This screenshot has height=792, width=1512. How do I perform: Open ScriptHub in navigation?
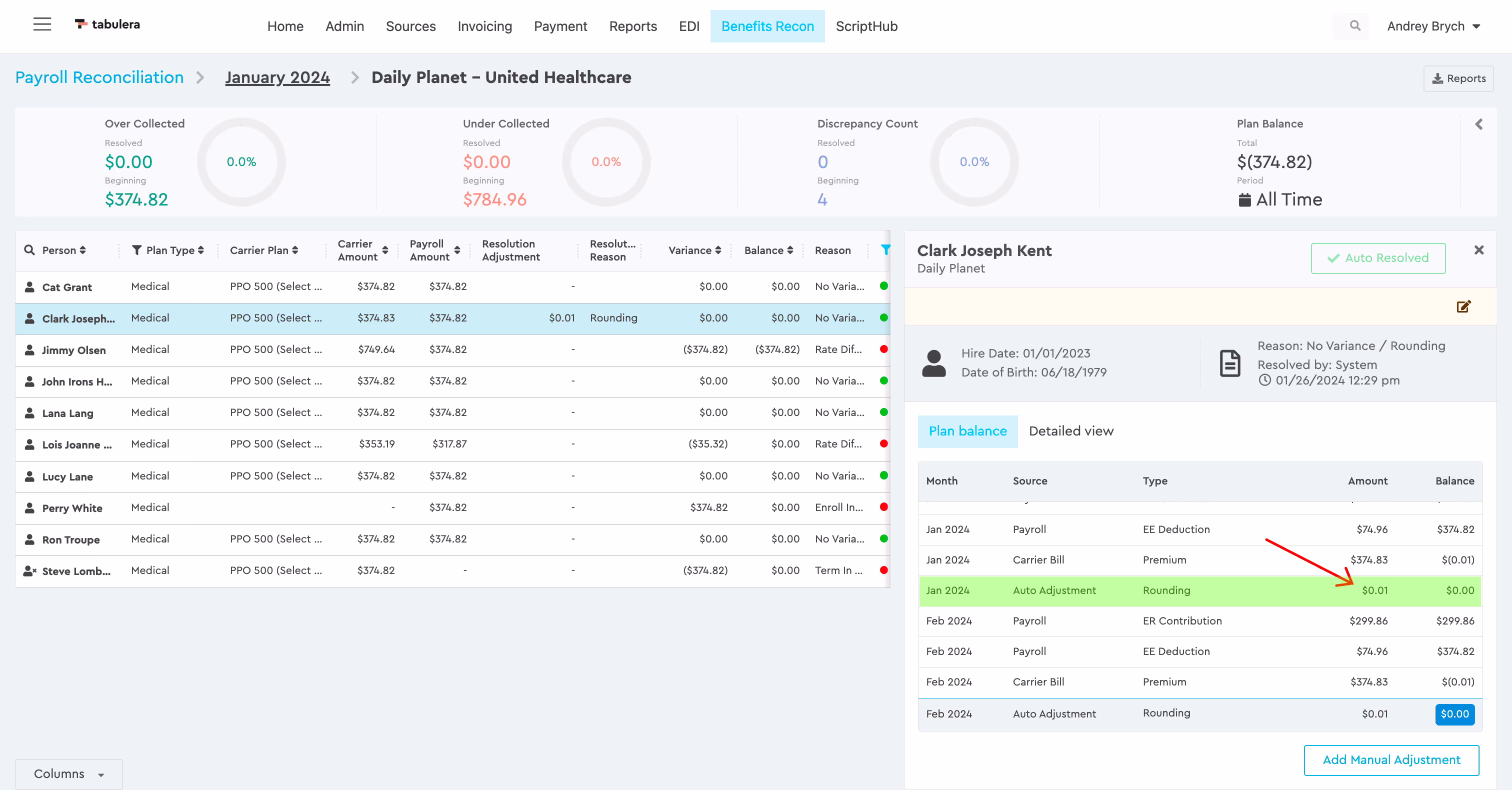point(866,26)
